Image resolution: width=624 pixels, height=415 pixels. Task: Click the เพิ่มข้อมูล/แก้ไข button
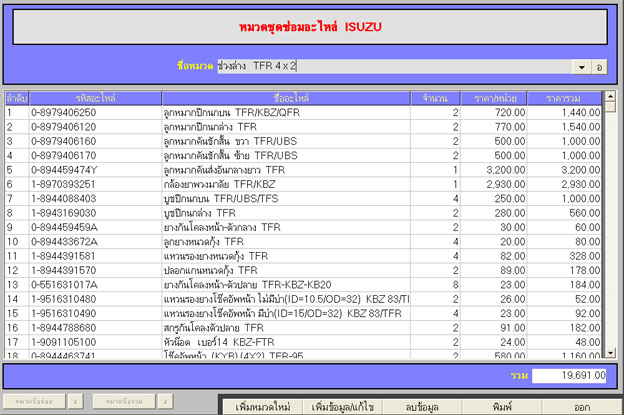(x=342, y=407)
